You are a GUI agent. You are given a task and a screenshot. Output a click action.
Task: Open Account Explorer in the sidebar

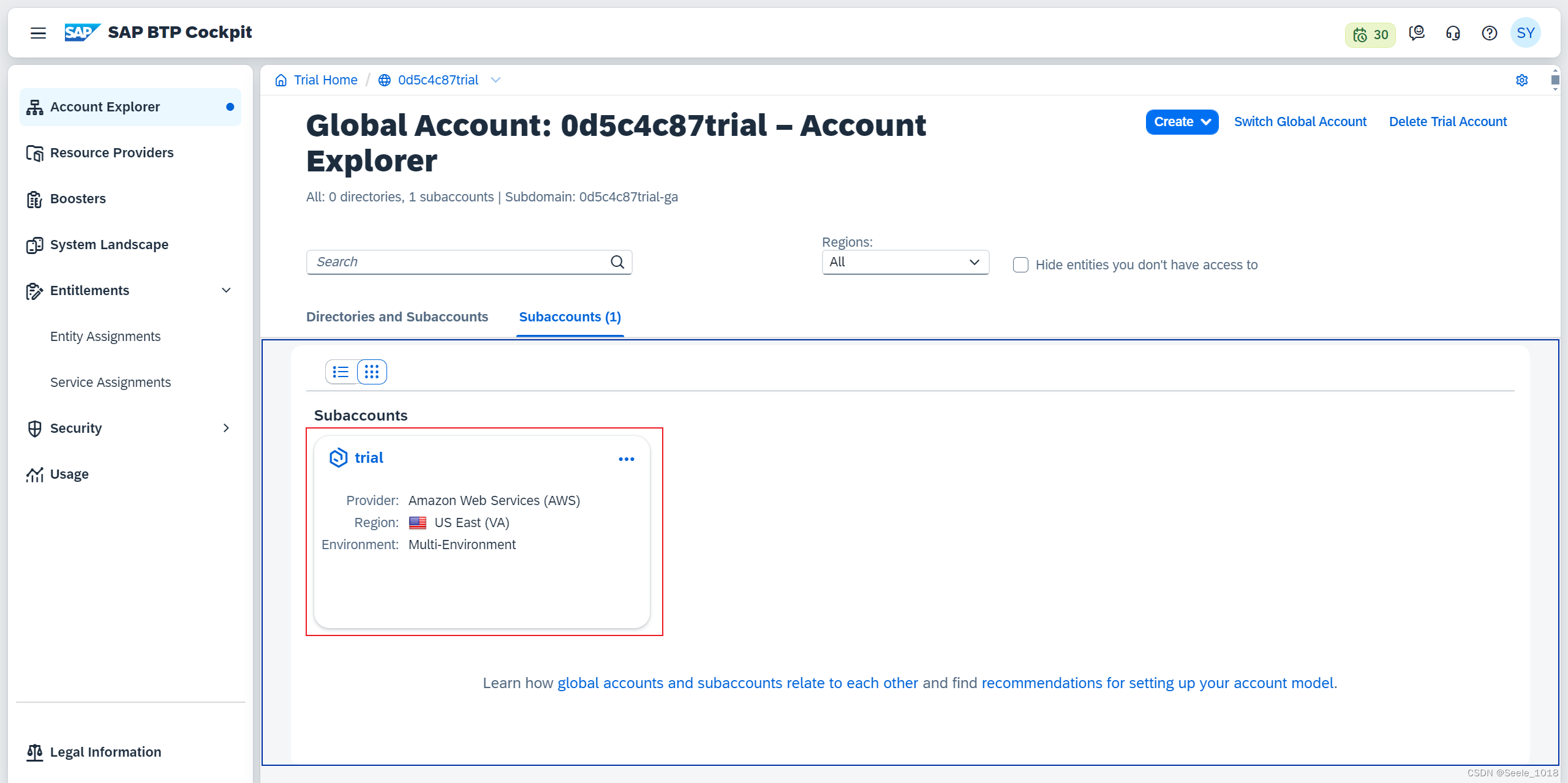coord(130,107)
